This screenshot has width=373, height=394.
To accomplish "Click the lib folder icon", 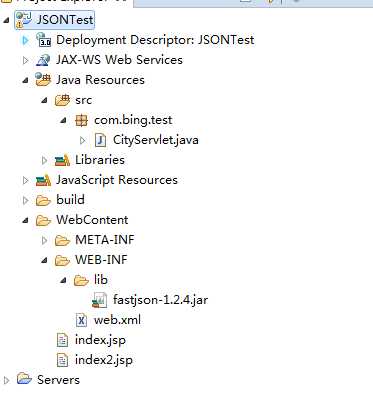I will (x=81, y=280).
